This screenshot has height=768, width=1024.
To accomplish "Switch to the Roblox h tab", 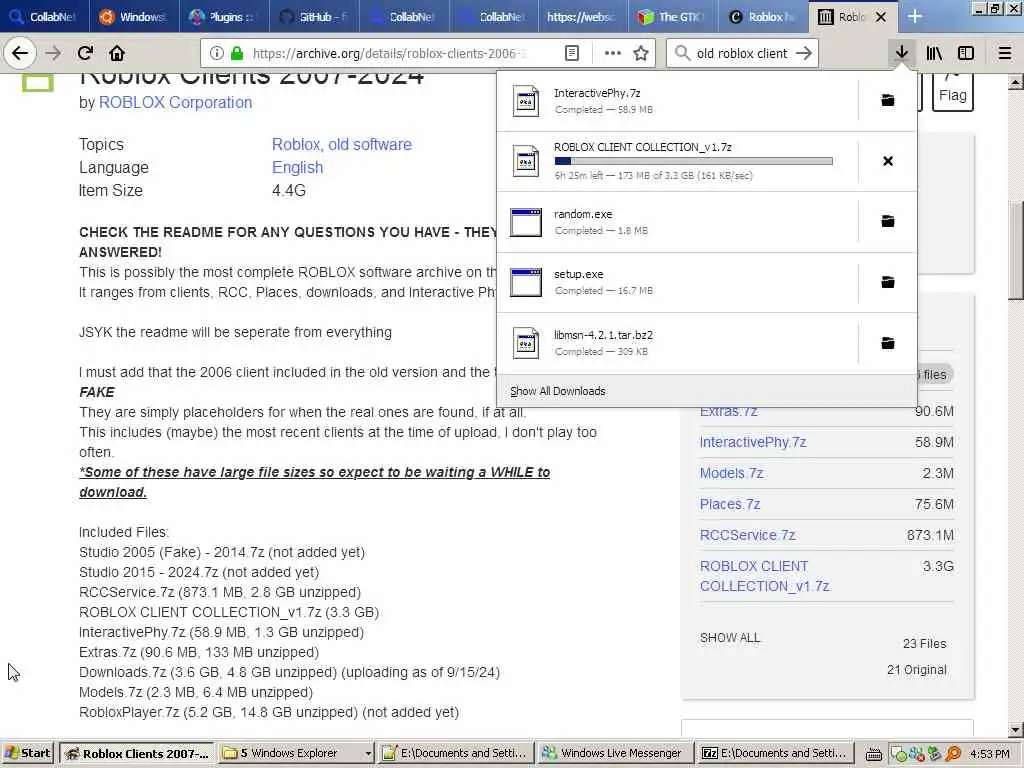I will pyautogui.click(x=763, y=16).
